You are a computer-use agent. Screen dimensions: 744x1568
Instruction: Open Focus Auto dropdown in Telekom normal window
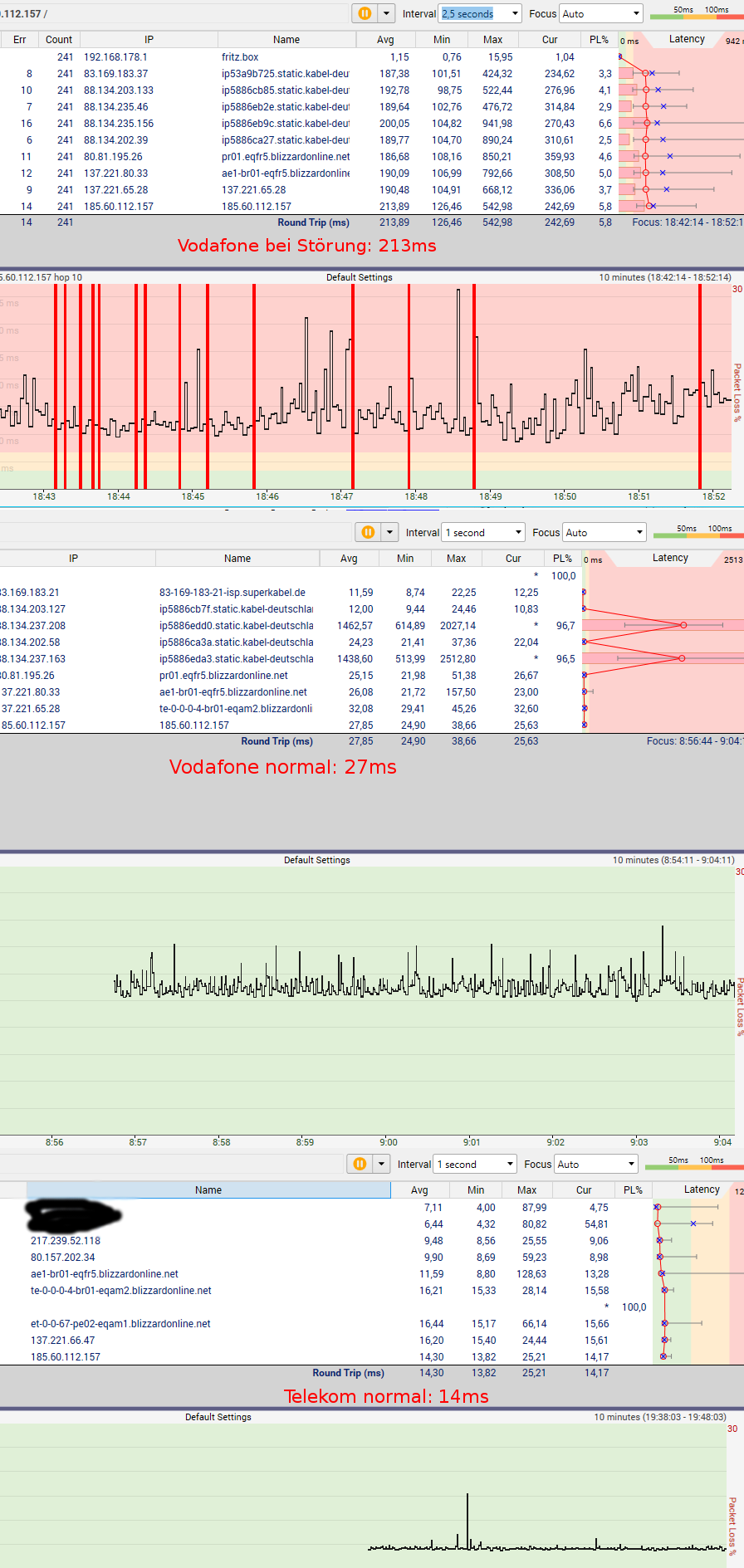coord(596,1164)
